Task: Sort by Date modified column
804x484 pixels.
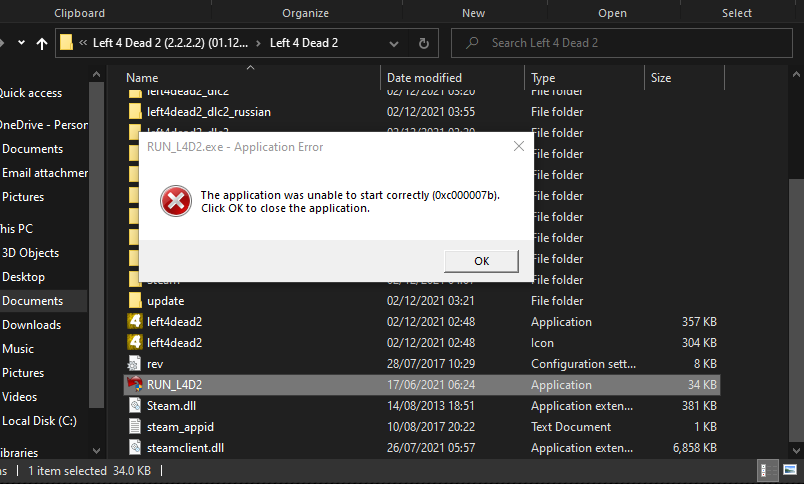Action: click(x=424, y=78)
